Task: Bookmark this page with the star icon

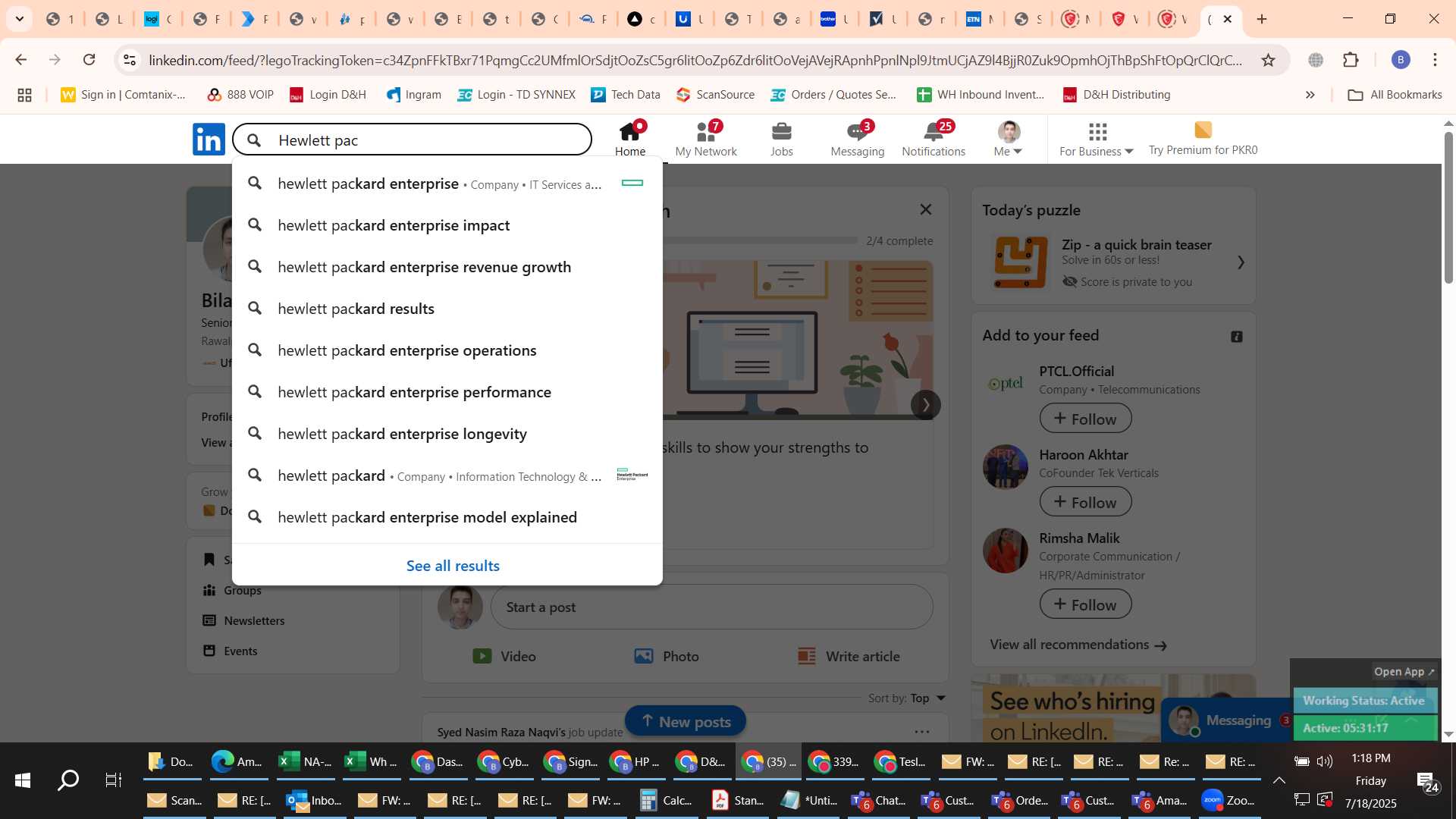Action: [x=1268, y=60]
